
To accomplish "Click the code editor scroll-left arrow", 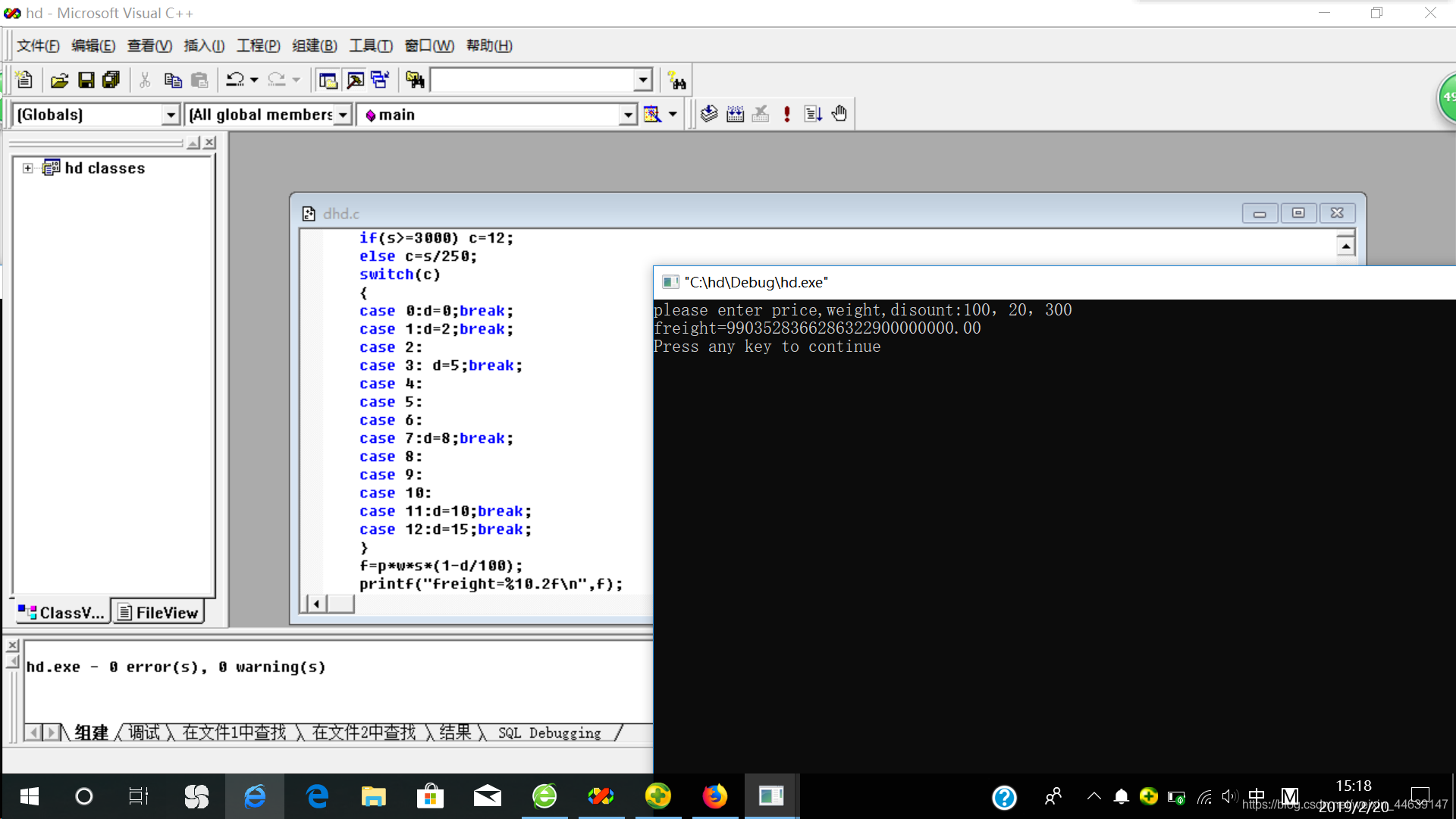I will coord(316,604).
